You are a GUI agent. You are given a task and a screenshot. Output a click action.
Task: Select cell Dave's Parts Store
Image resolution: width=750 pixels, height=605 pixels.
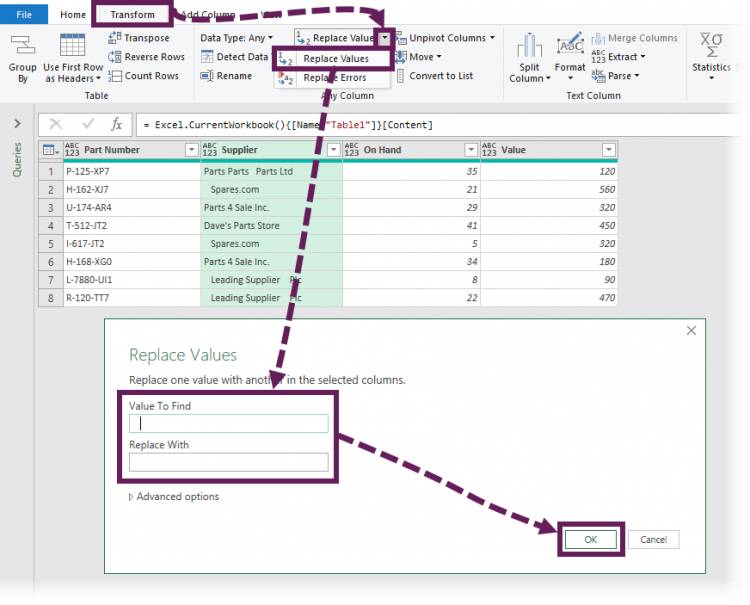(271, 226)
